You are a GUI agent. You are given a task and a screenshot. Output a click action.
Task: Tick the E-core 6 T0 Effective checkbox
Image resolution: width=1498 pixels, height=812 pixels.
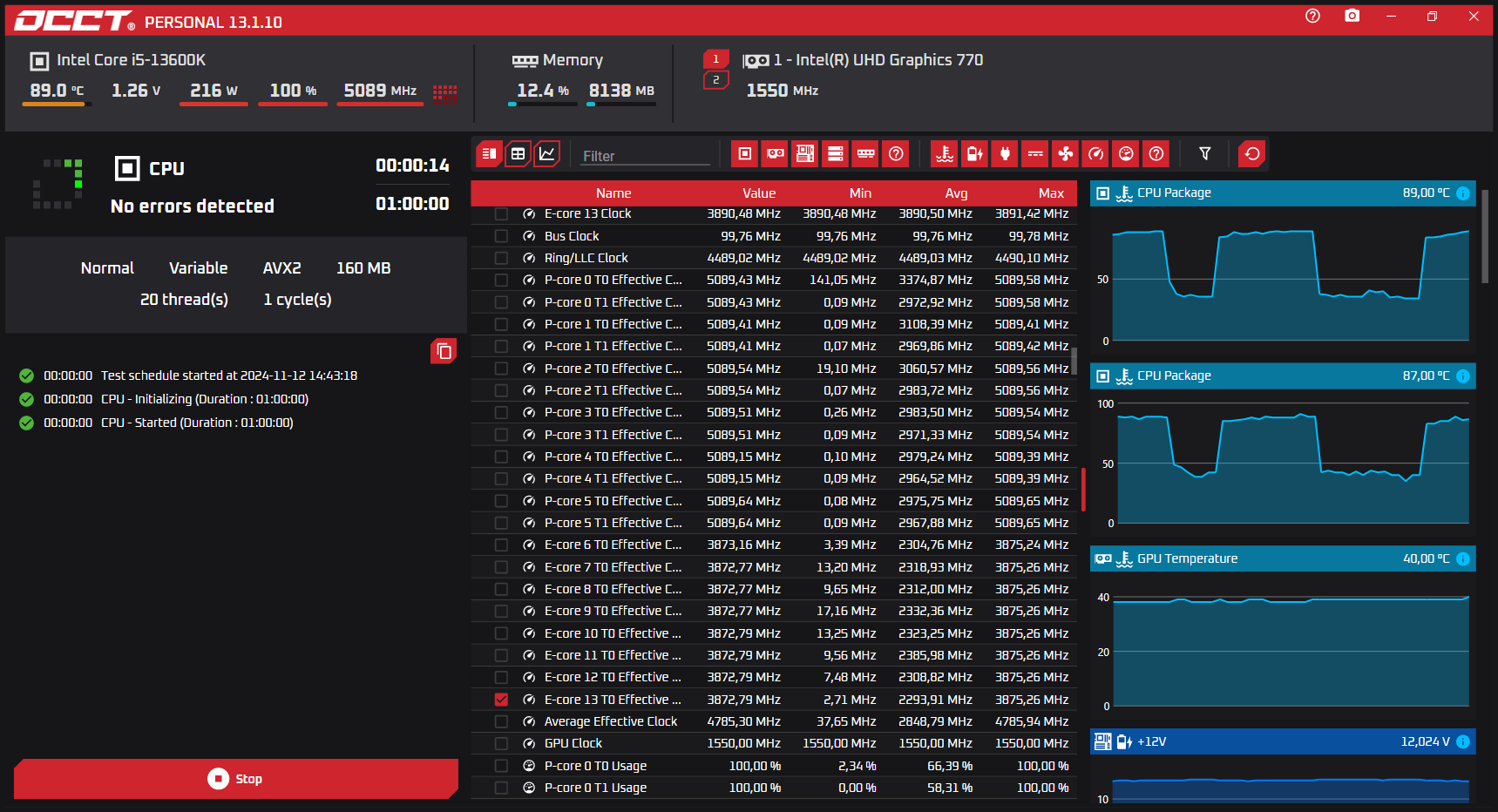point(501,545)
